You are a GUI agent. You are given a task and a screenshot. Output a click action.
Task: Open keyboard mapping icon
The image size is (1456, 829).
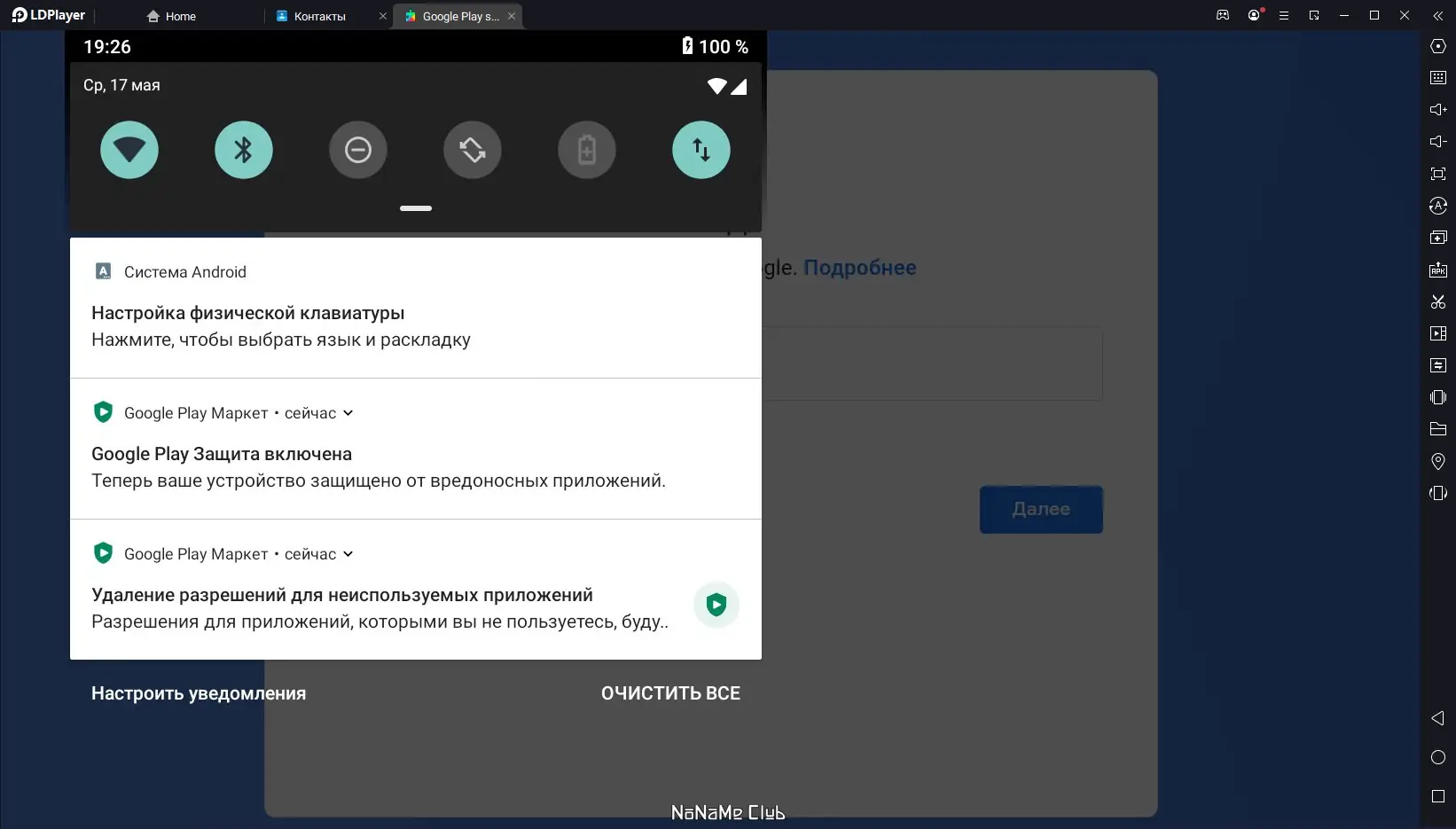click(x=1438, y=78)
